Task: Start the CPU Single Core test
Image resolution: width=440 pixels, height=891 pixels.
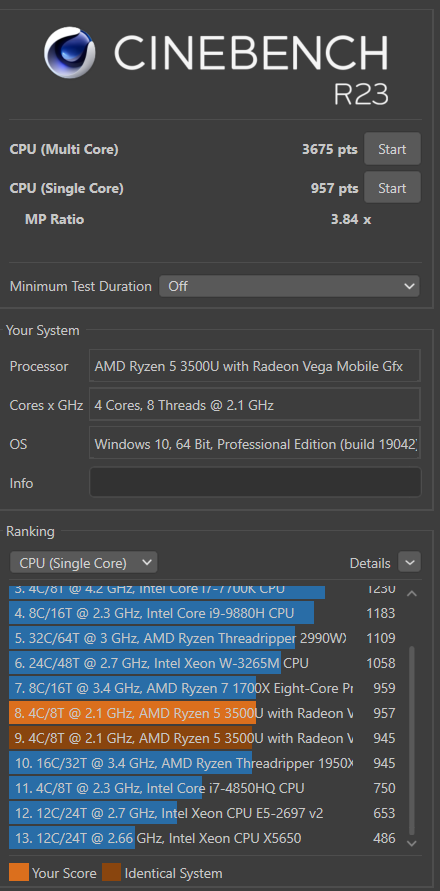Action: (392, 188)
